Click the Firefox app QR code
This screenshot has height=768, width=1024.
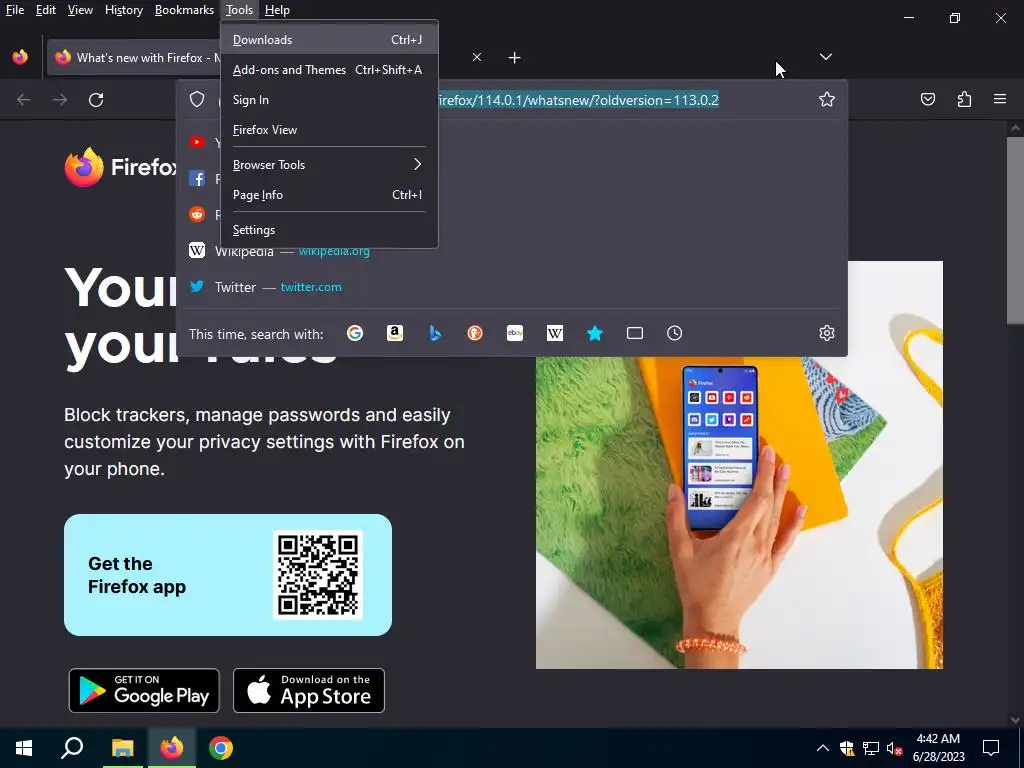click(x=318, y=575)
